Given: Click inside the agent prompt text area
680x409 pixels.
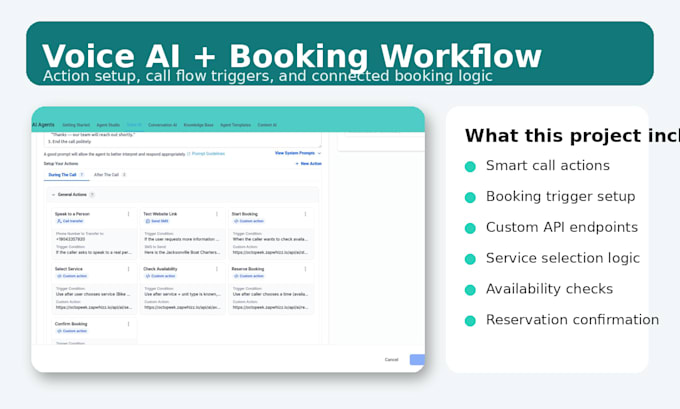Looking at the screenshot, I should (183, 139).
